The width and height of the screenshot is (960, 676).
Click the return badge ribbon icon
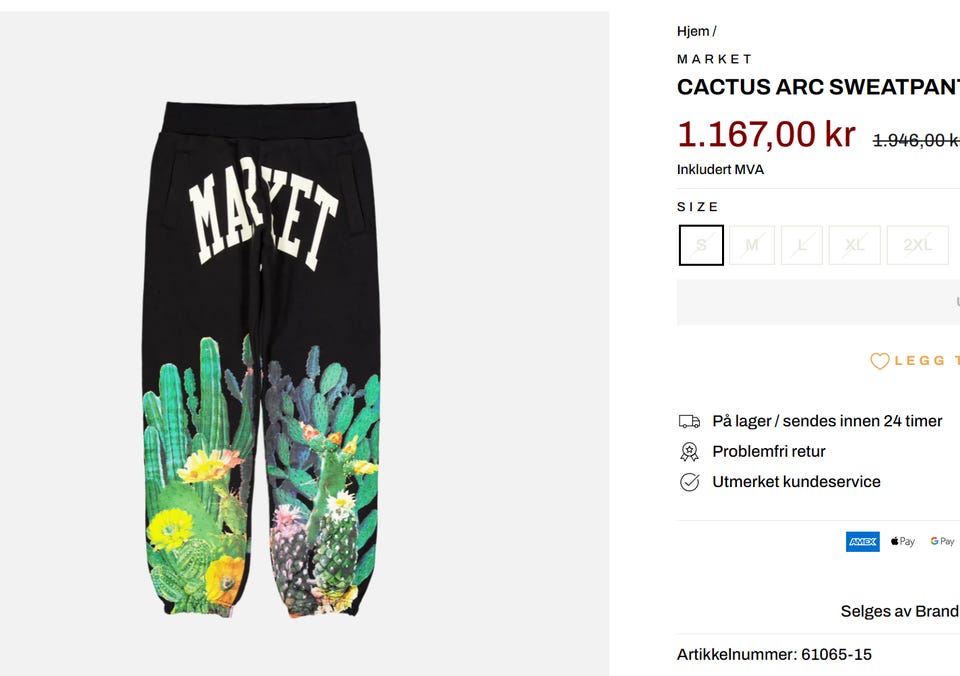coord(689,452)
